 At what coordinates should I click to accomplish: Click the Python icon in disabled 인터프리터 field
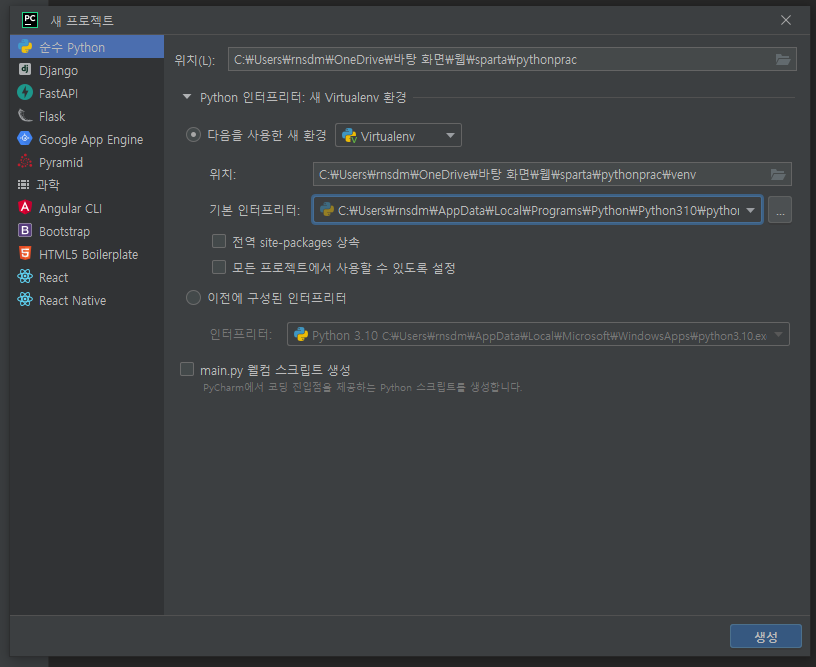point(301,335)
